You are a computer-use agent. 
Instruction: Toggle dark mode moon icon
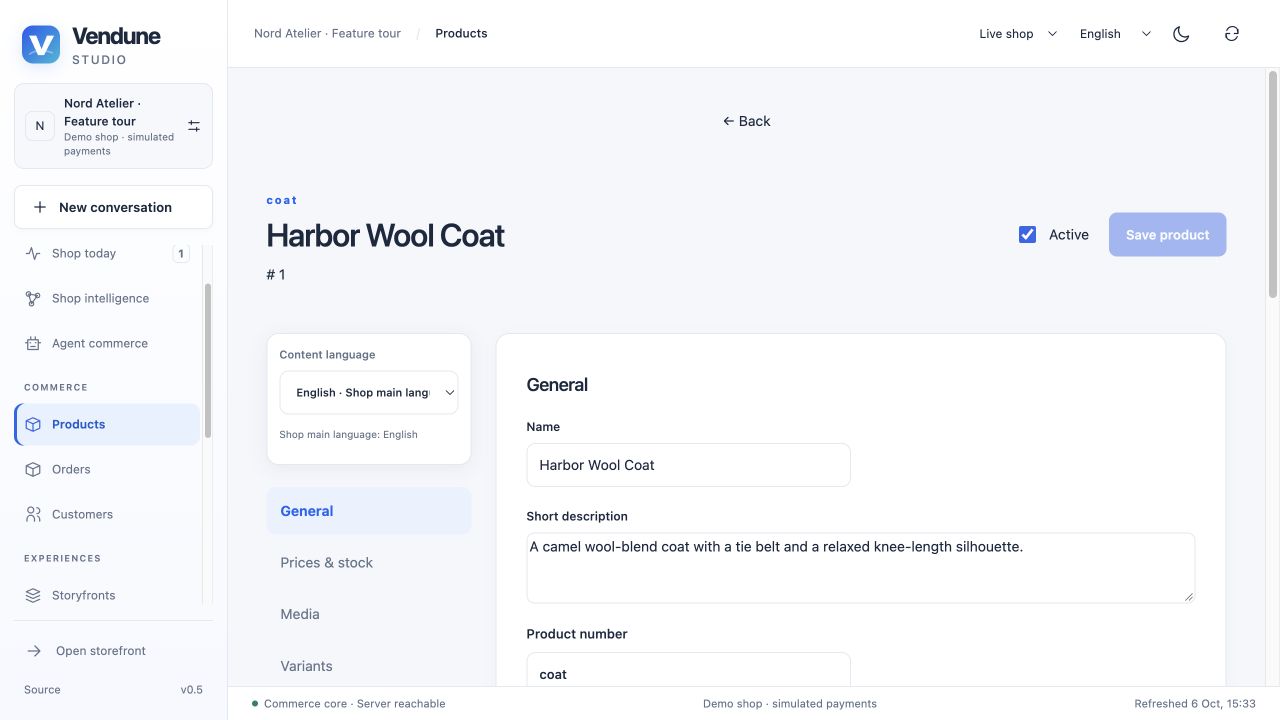pyautogui.click(x=1181, y=34)
